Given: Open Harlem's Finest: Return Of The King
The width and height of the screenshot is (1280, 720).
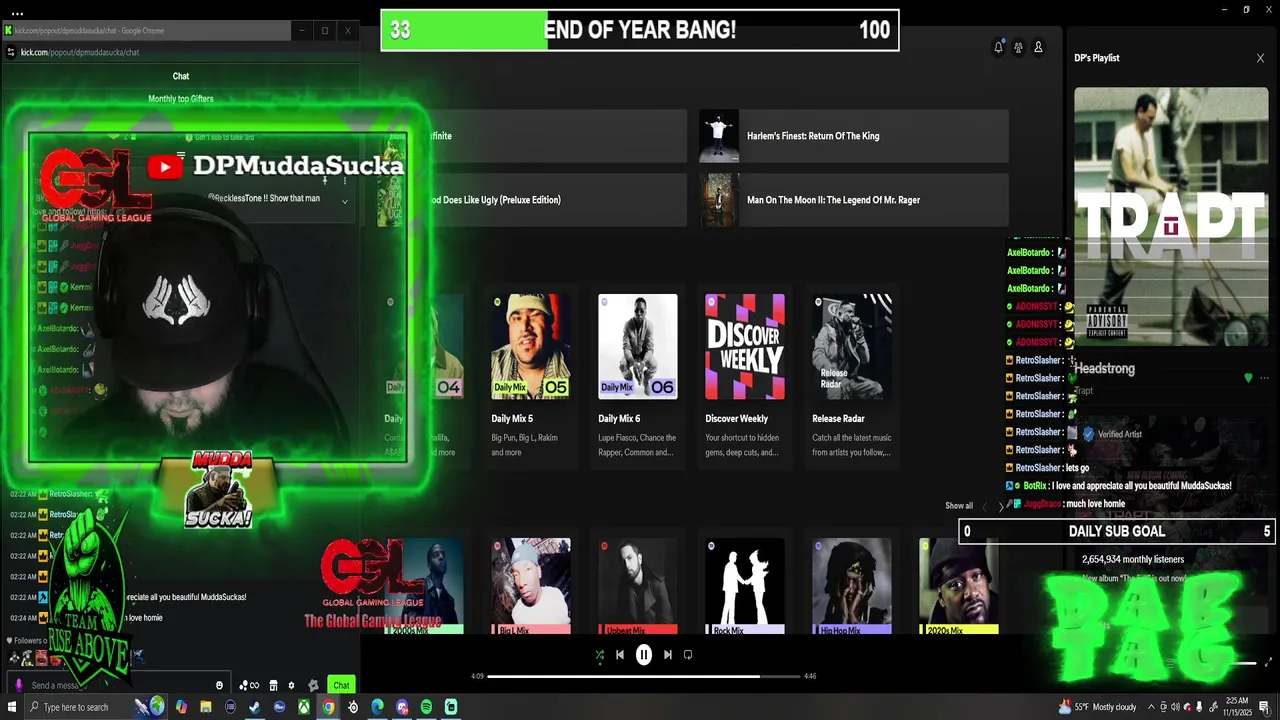Looking at the screenshot, I should [x=853, y=136].
